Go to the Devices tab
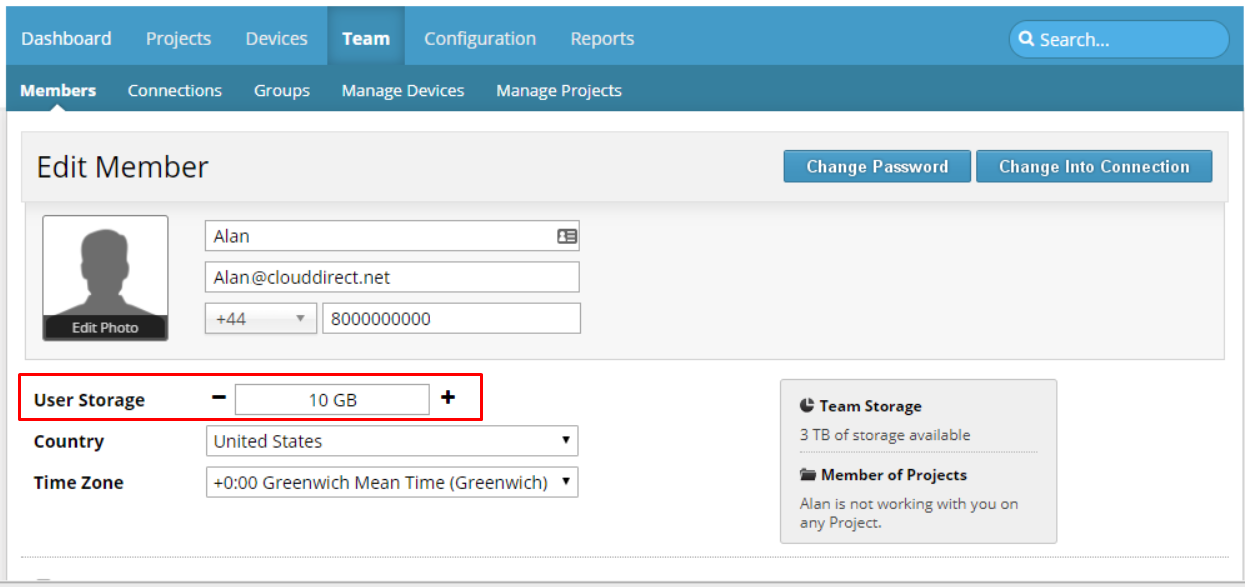 click(277, 38)
